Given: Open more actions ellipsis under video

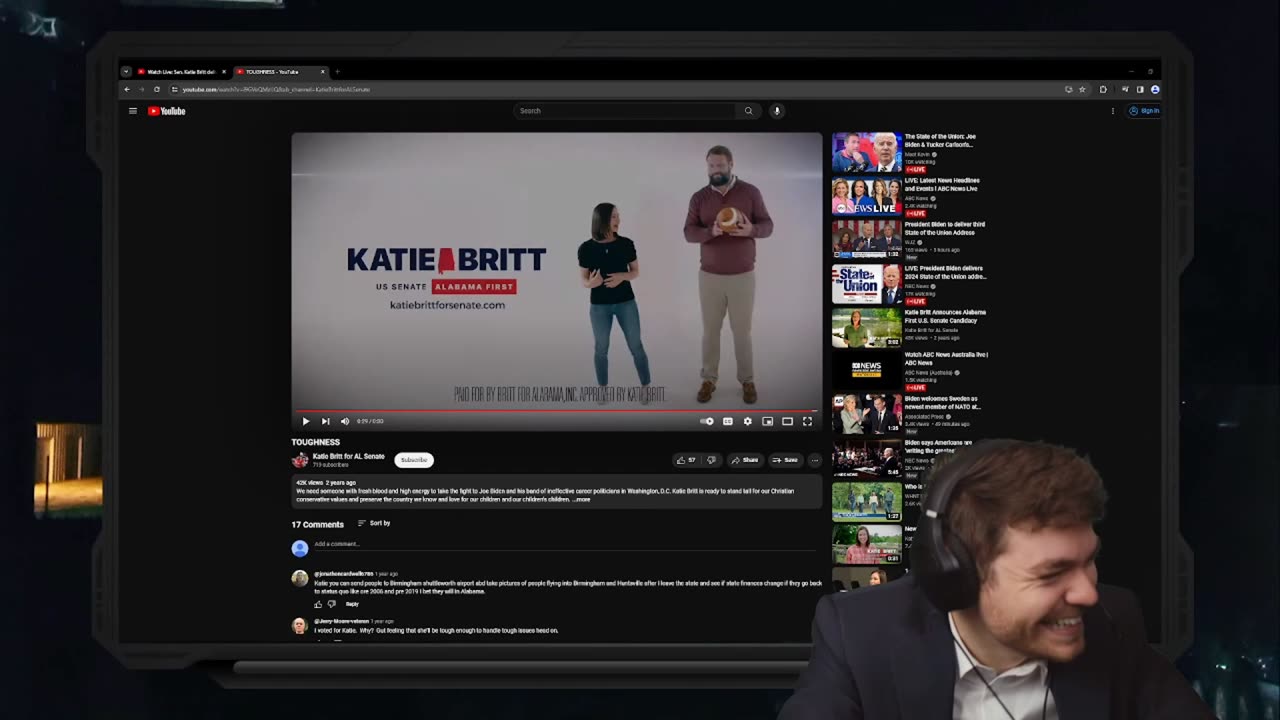Looking at the screenshot, I should (x=814, y=460).
